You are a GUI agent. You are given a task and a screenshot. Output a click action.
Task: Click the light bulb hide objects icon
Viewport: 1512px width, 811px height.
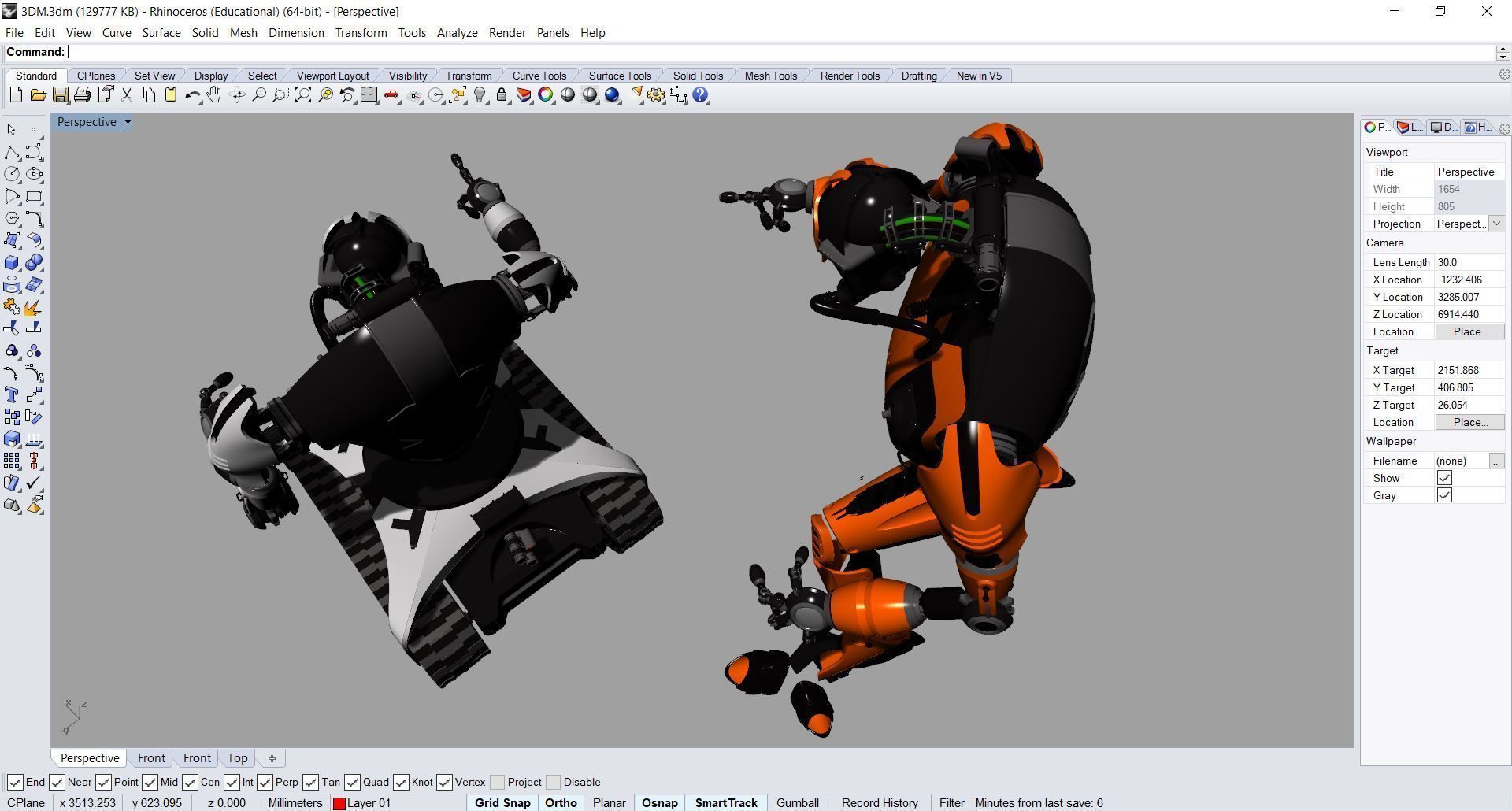pyautogui.click(x=480, y=95)
